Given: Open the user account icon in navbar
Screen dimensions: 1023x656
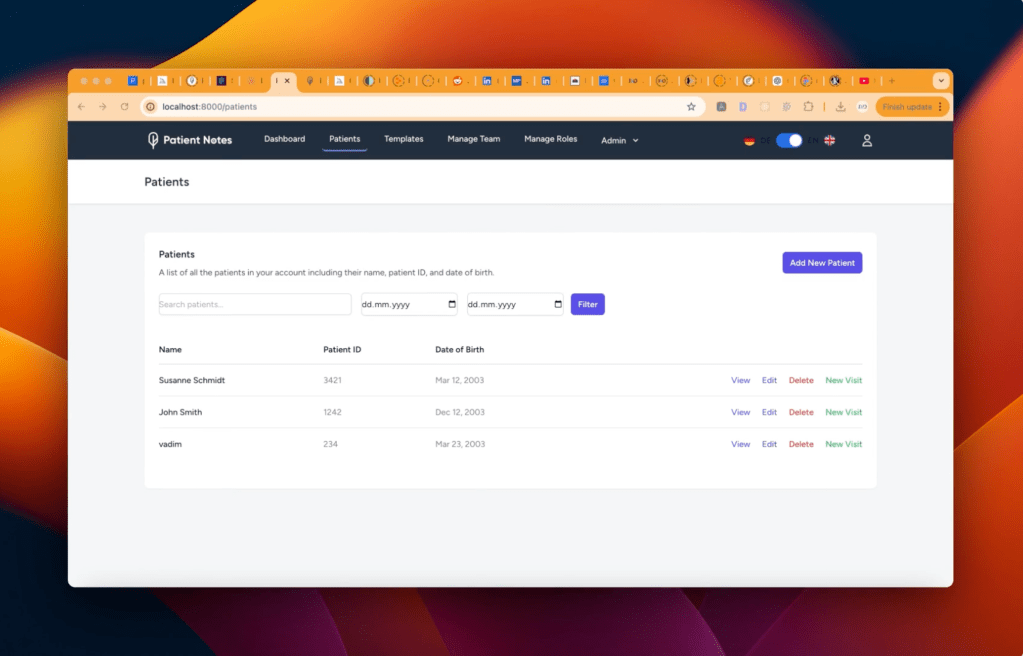Looking at the screenshot, I should [866, 140].
